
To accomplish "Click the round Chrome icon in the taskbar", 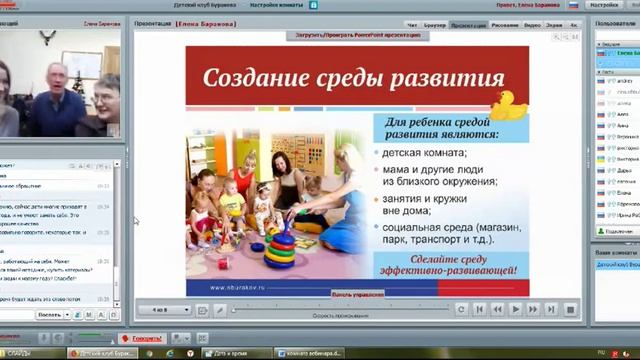I will (150, 353).
